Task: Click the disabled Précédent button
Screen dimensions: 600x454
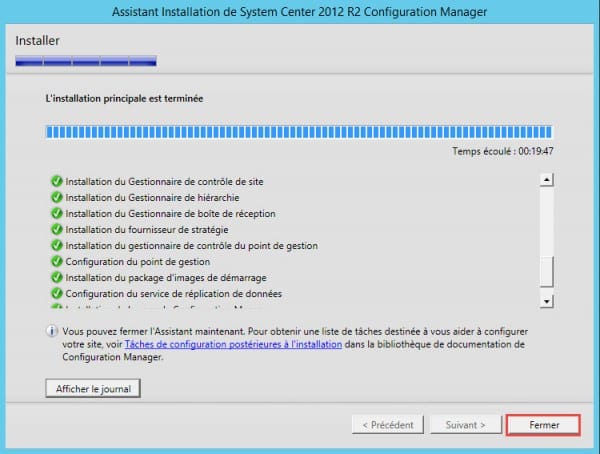Action: pyautogui.click(x=388, y=425)
